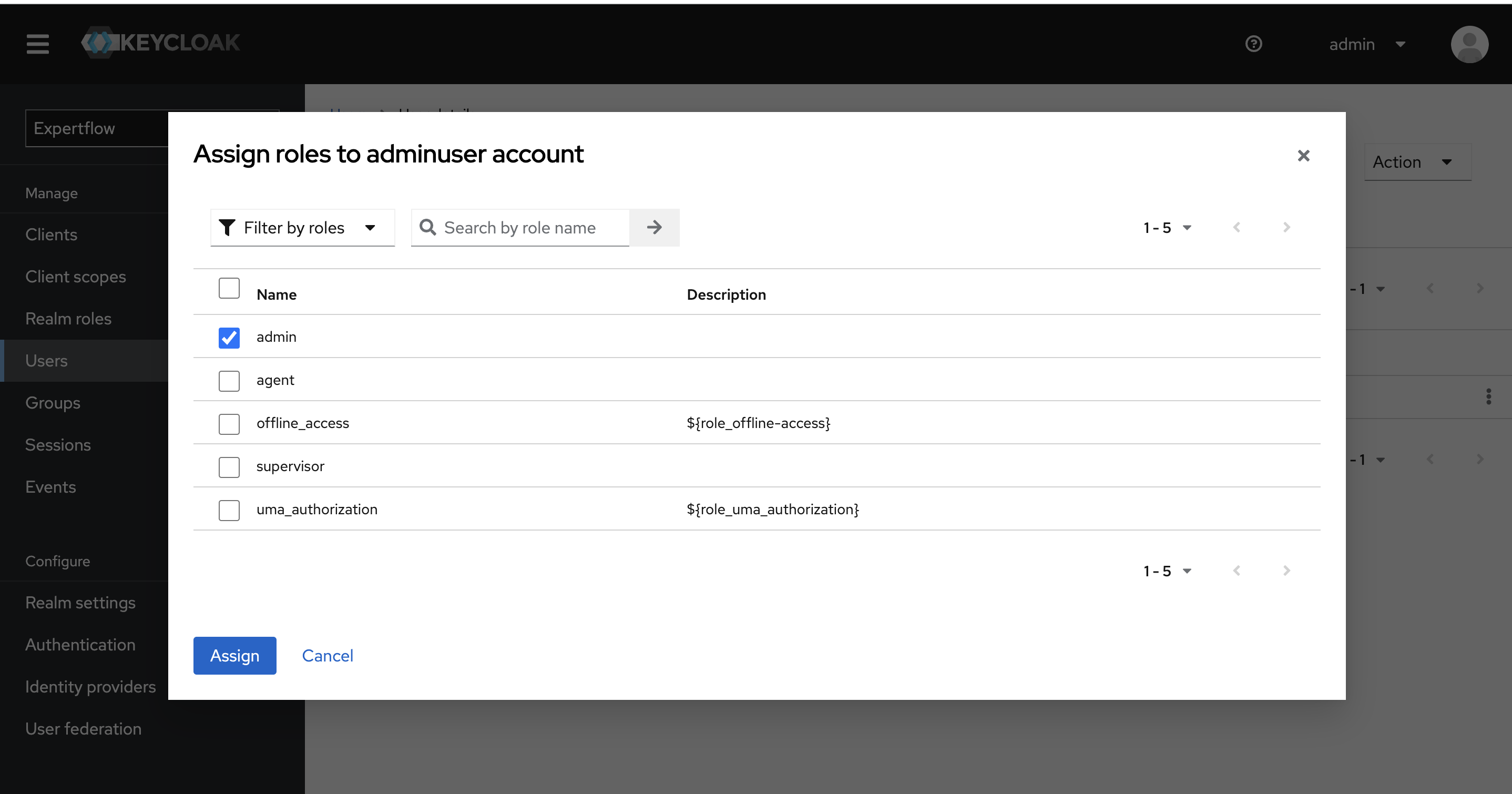Select all roles with header checkbox
Image resolution: width=1512 pixels, height=794 pixels.
tap(229, 288)
